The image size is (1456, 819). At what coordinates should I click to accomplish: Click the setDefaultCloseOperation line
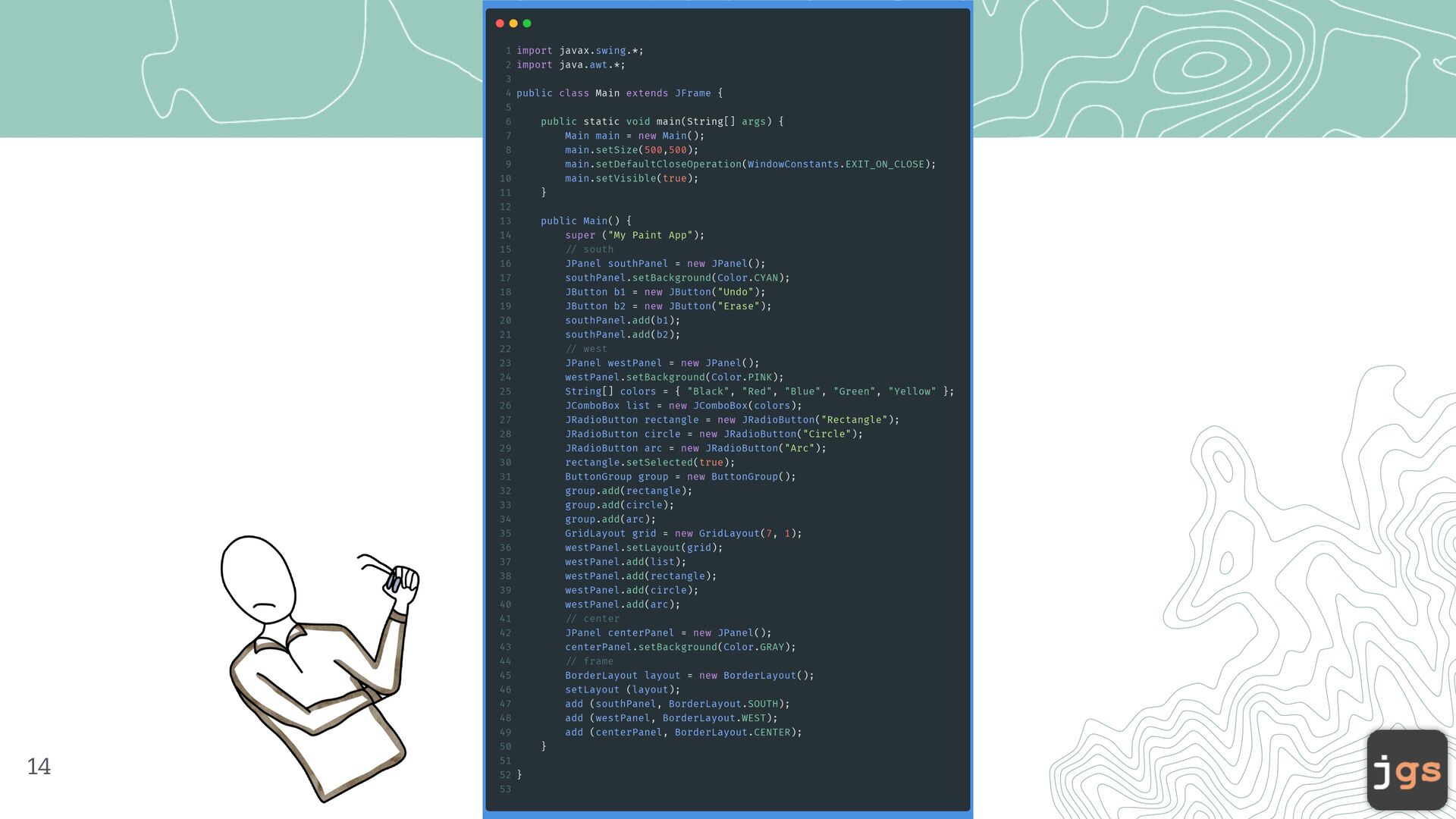(751, 165)
